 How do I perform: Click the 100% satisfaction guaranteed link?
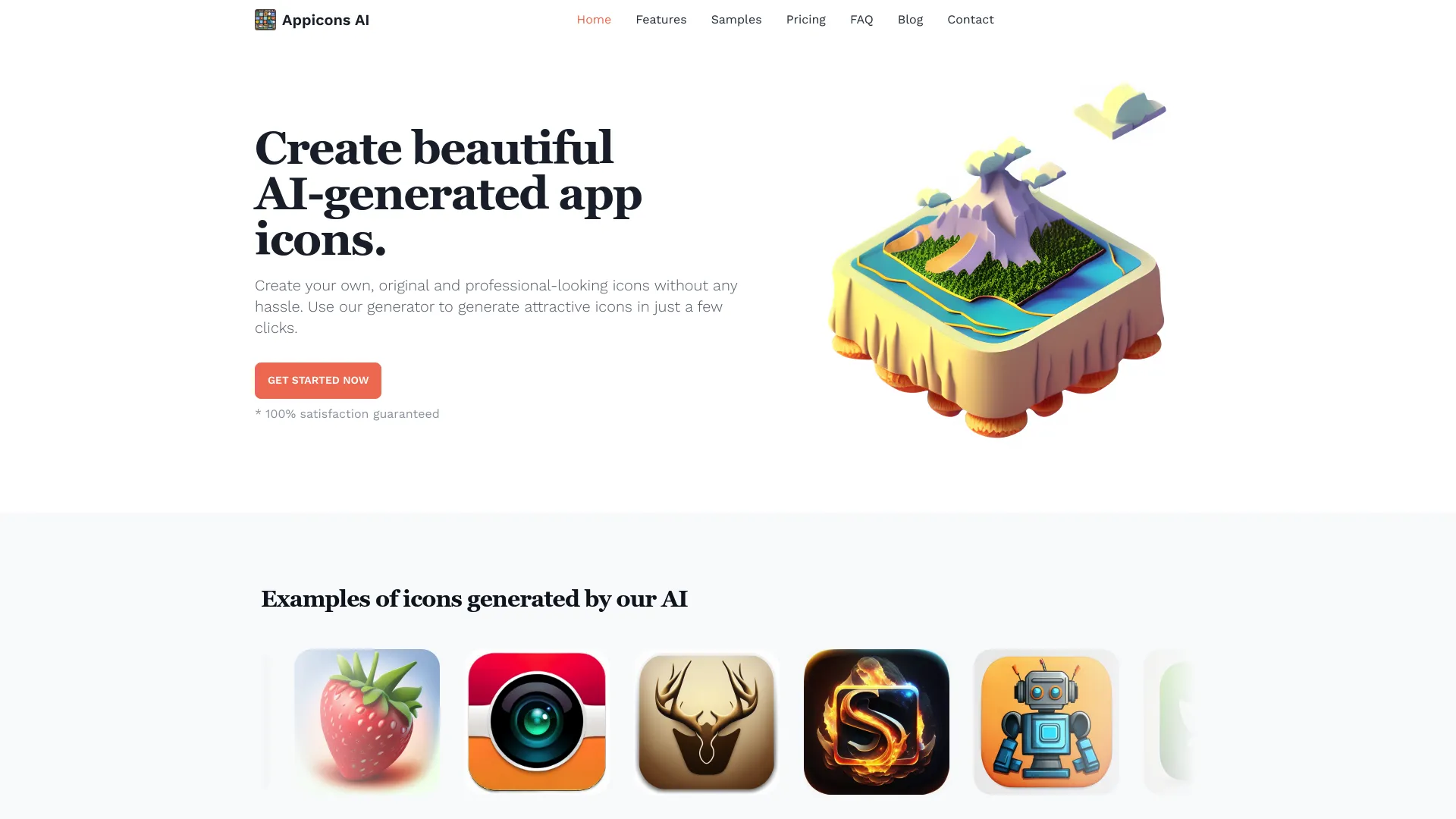pos(347,414)
